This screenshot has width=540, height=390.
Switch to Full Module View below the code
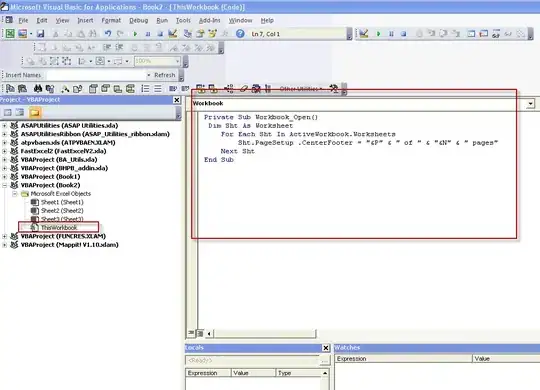[x=199, y=333]
